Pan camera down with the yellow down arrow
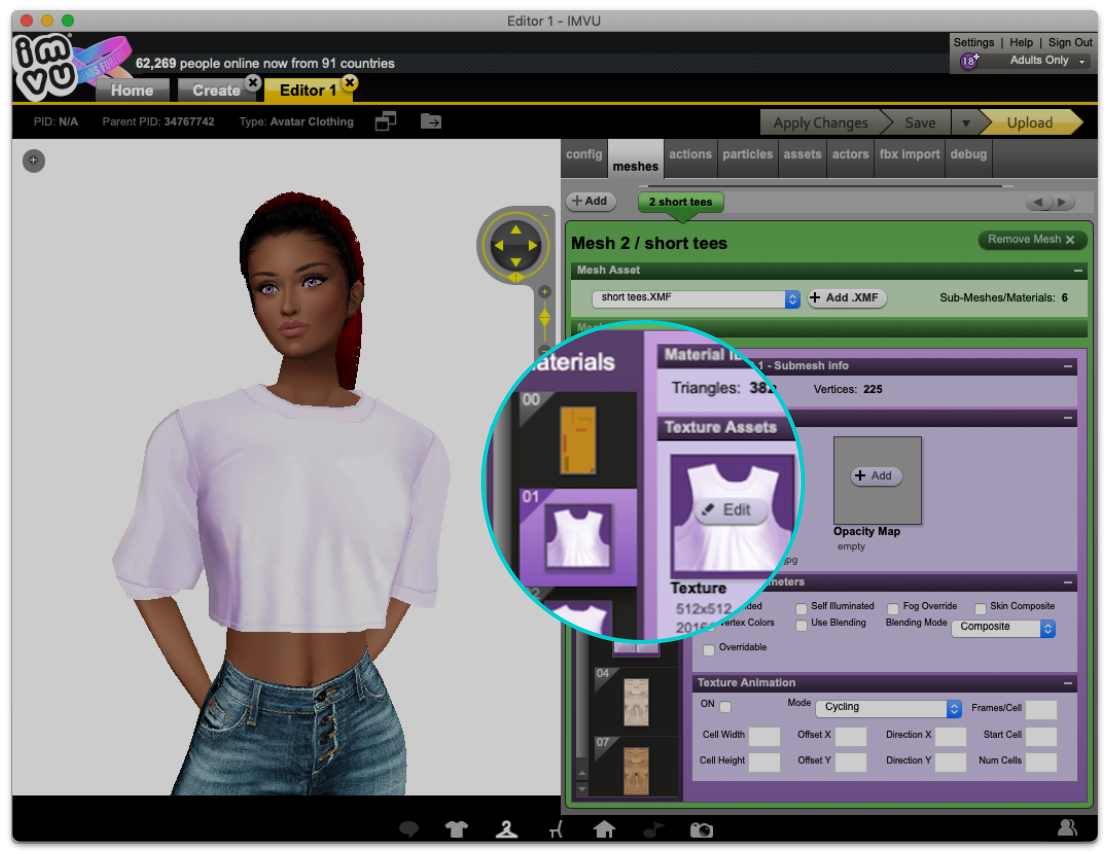Screen dimensions: 1110x854 [515, 262]
